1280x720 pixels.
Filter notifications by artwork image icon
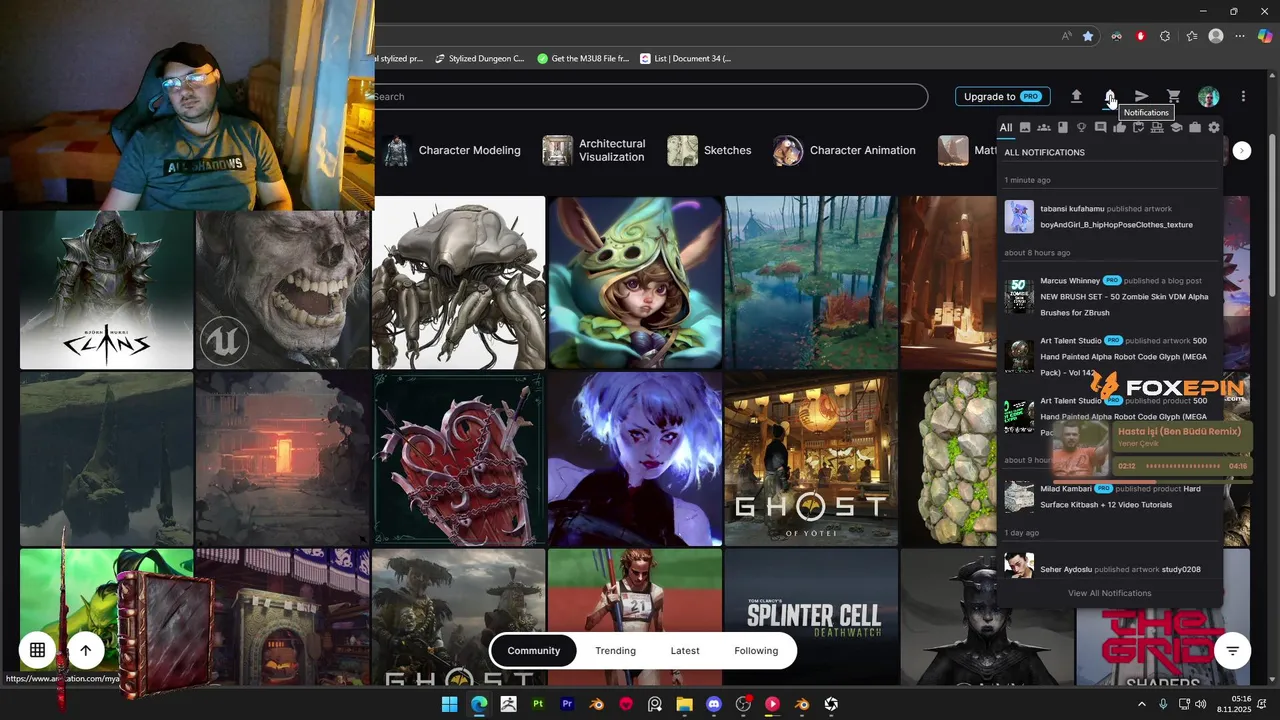[1025, 128]
